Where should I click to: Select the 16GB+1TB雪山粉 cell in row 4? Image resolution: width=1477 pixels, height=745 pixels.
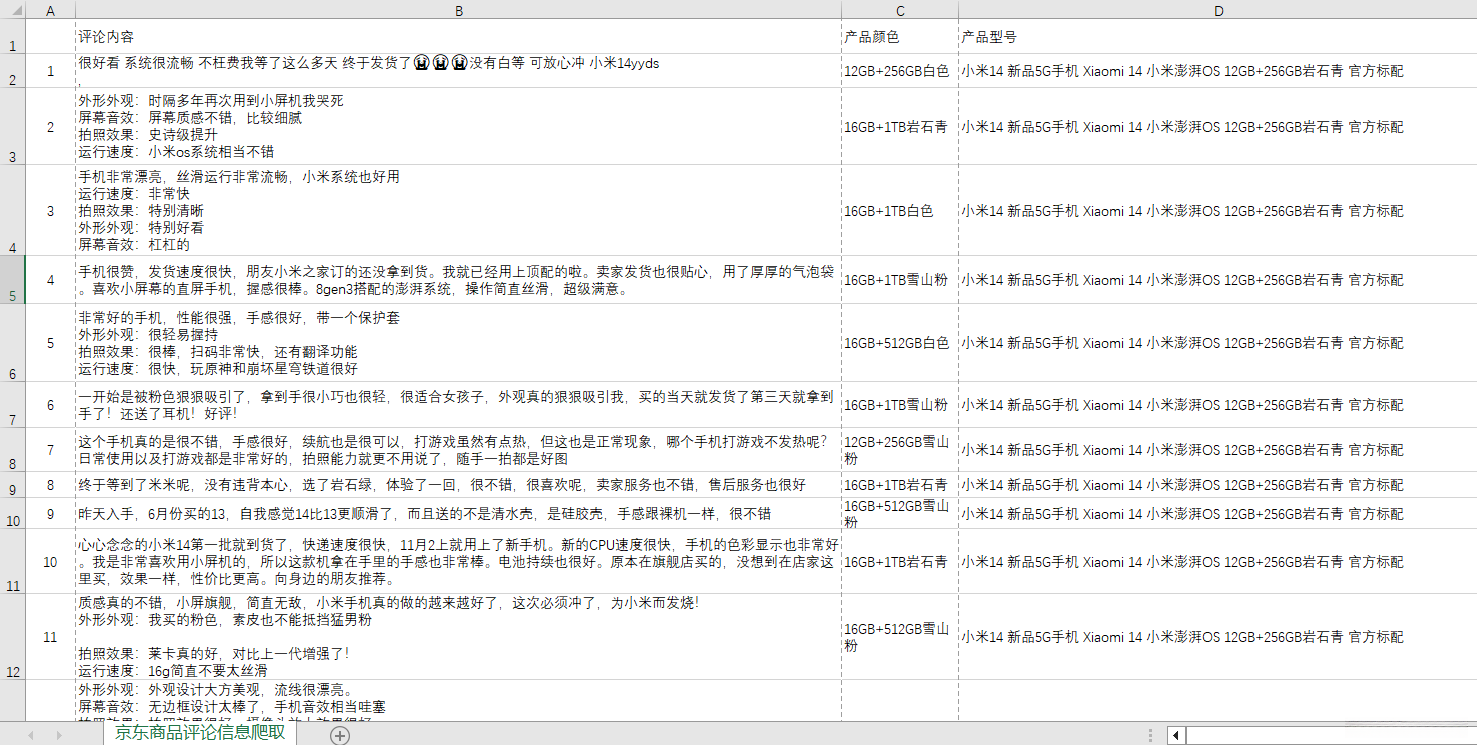pos(898,281)
